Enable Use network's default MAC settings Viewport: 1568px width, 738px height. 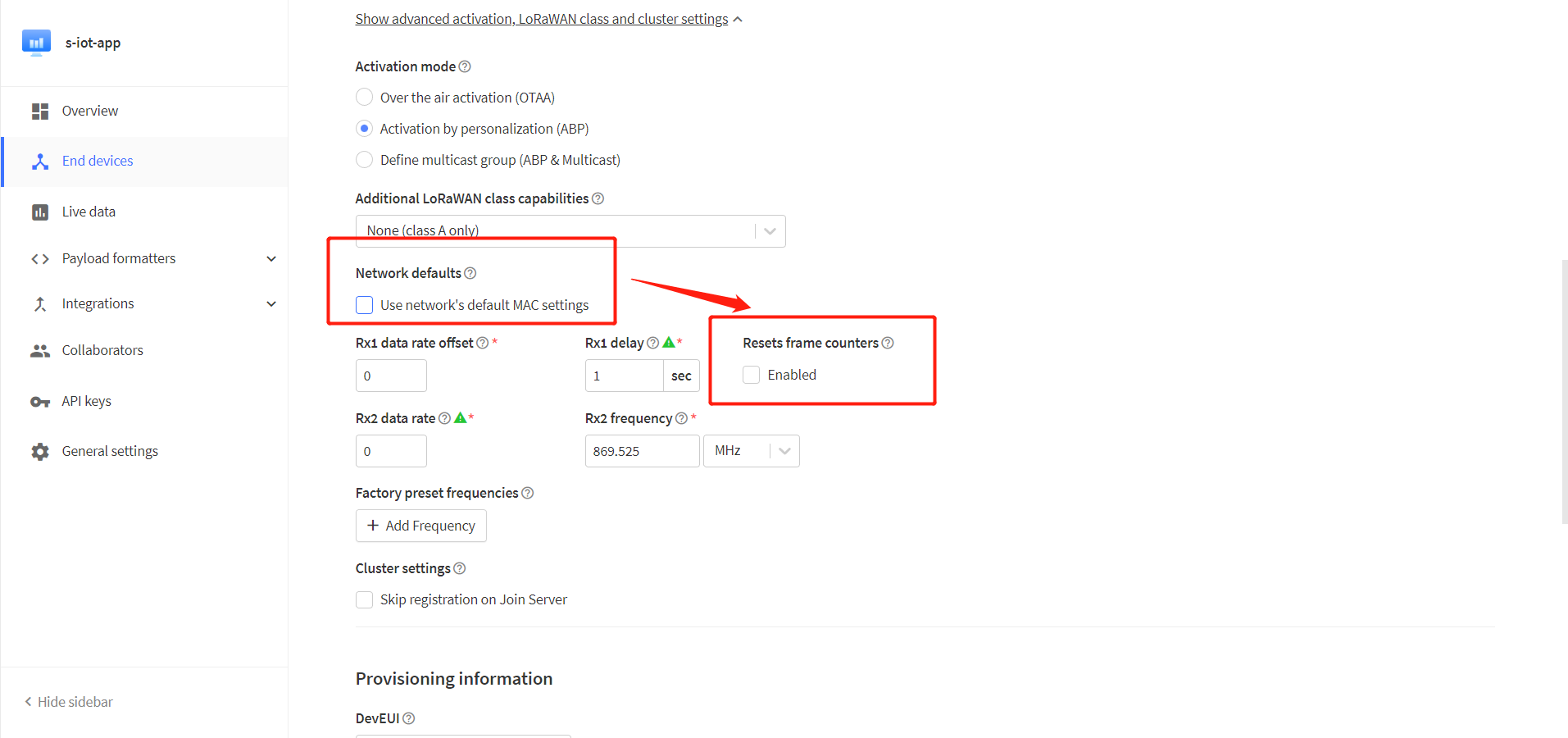click(x=365, y=305)
